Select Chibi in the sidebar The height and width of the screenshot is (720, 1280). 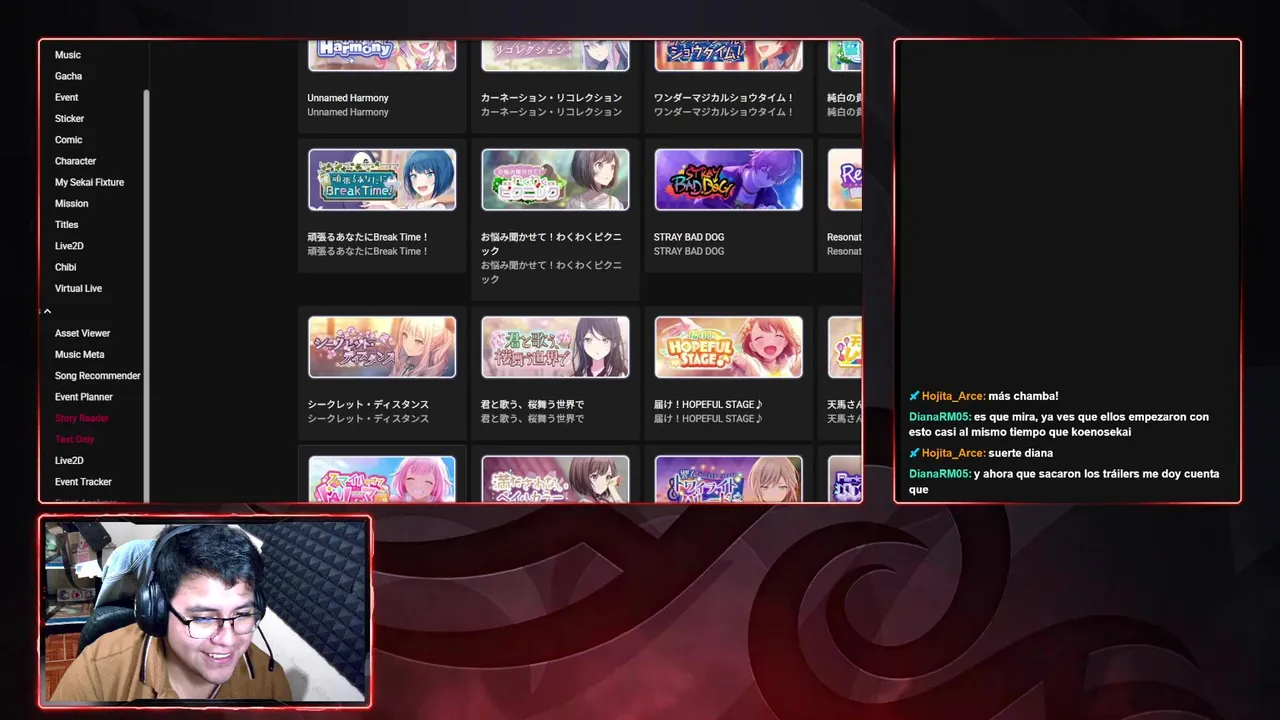coord(65,267)
